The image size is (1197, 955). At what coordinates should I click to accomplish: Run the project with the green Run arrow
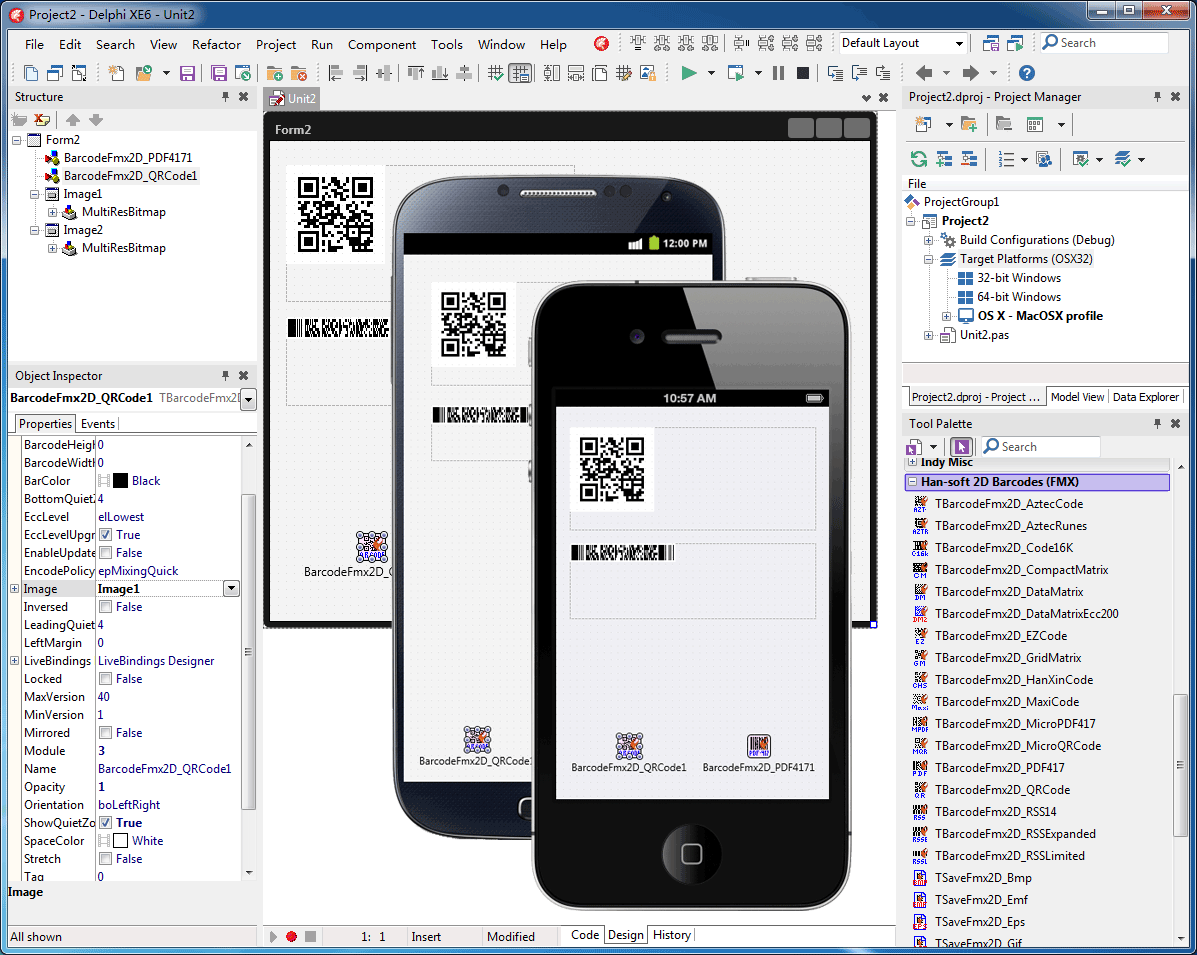(x=689, y=73)
